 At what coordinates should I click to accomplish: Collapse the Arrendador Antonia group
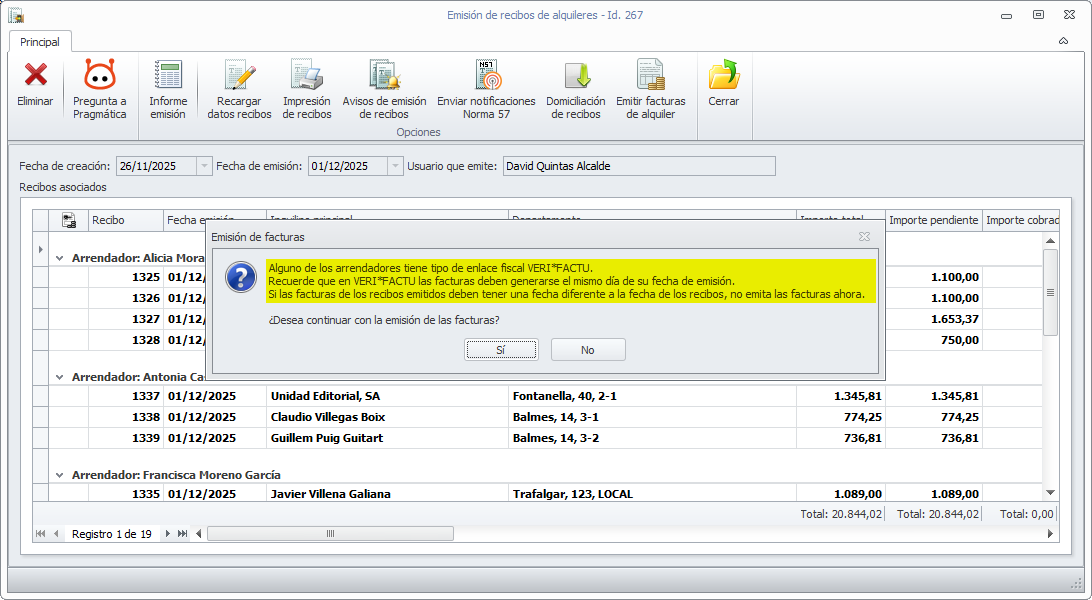[59, 377]
